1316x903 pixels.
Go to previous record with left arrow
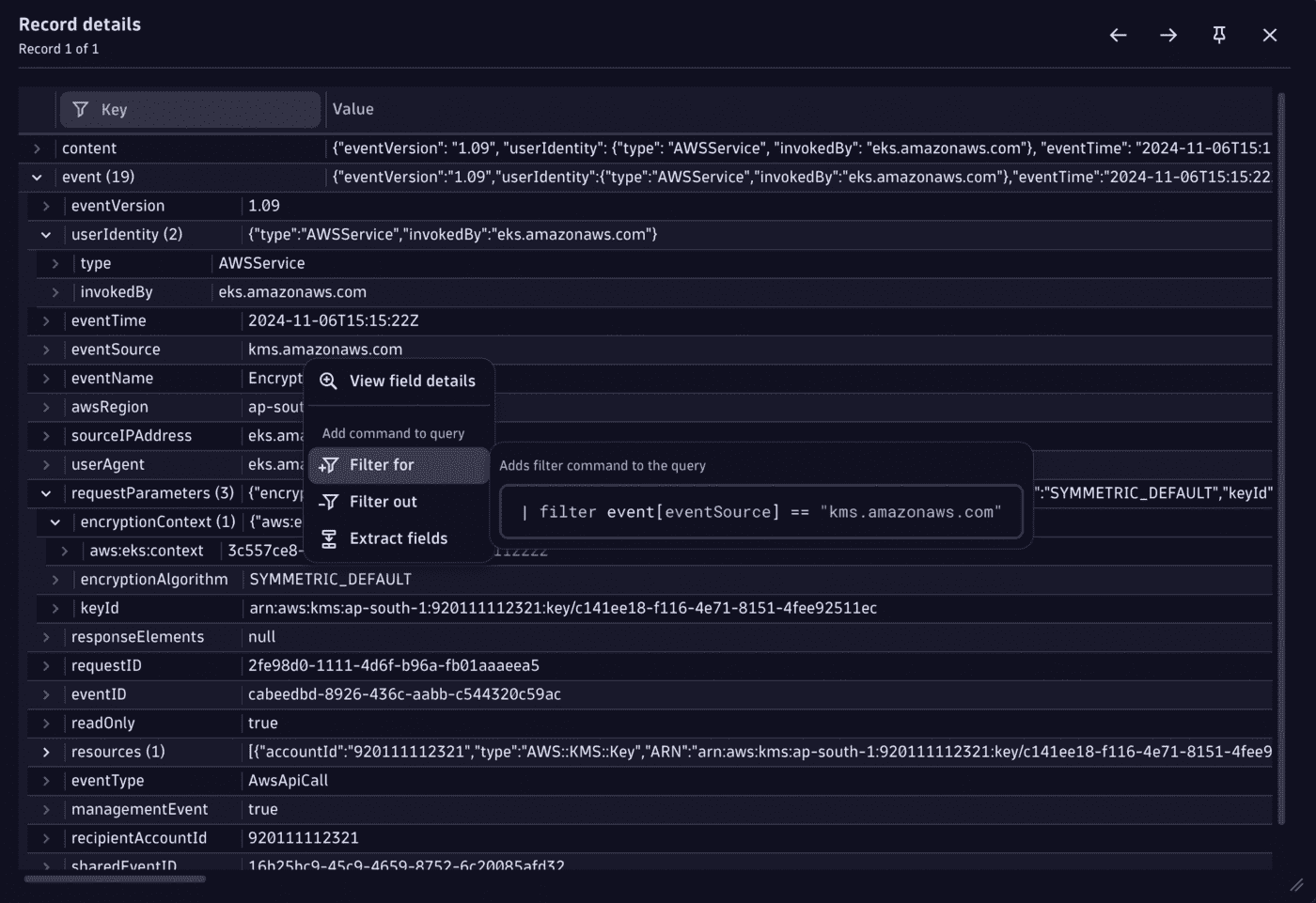tap(1118, 35)
